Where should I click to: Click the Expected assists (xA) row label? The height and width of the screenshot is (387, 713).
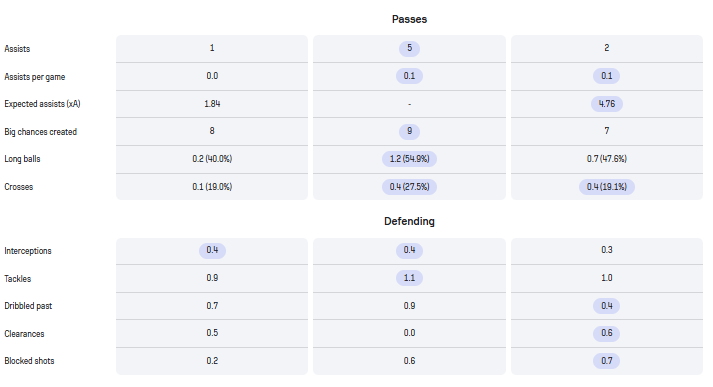pos(42,104)
